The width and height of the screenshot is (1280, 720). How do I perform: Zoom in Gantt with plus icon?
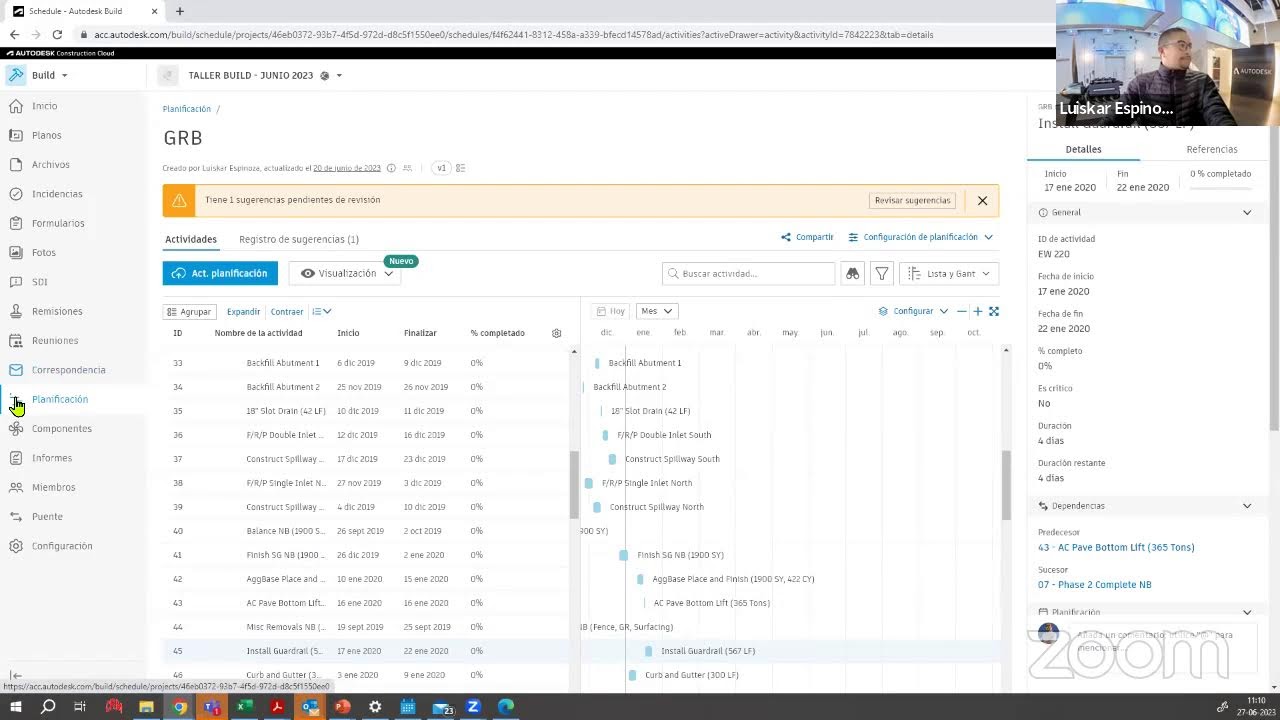(x=977, y=311)
